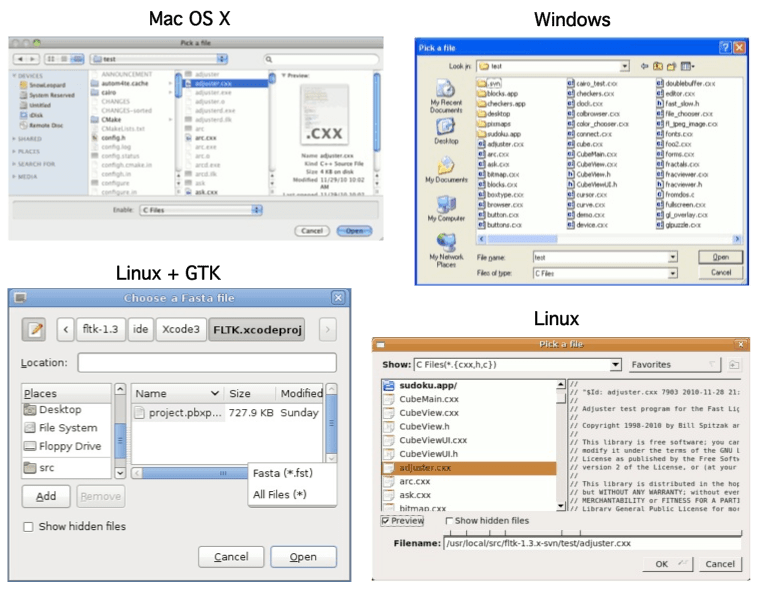Open My Network Places in Windows places bar
The image size is (758, 597).
[446, 250]
